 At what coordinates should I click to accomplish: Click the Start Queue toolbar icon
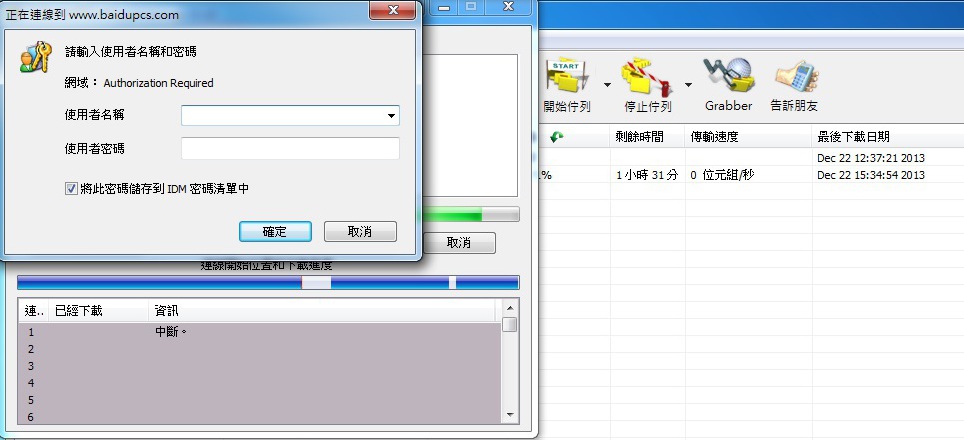pos(567,76)
